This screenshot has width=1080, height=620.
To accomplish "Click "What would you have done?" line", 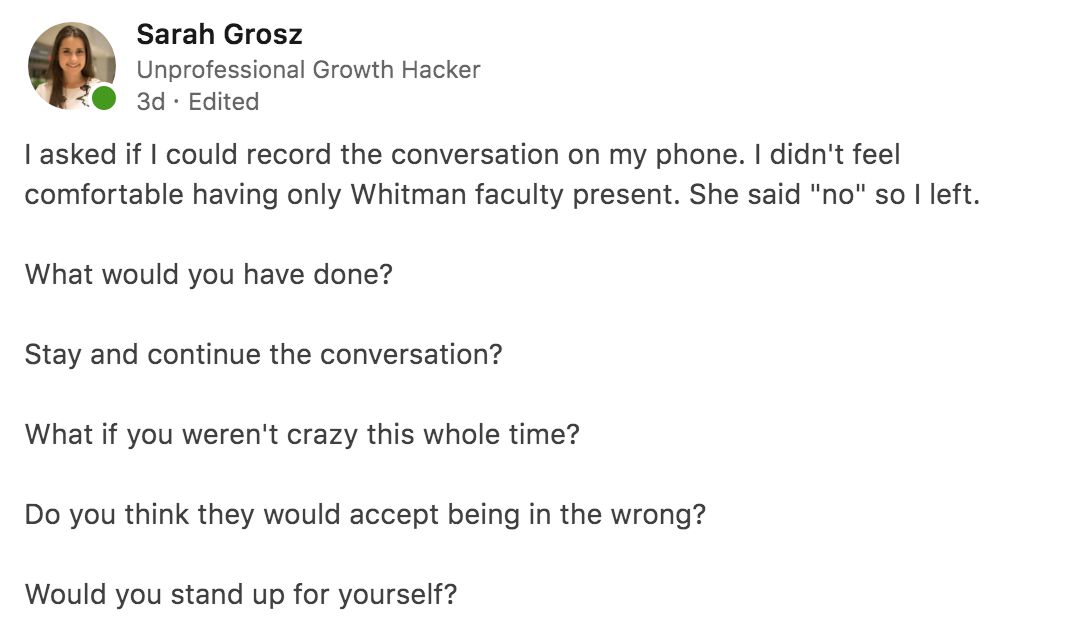I will (x=209, y=275).
